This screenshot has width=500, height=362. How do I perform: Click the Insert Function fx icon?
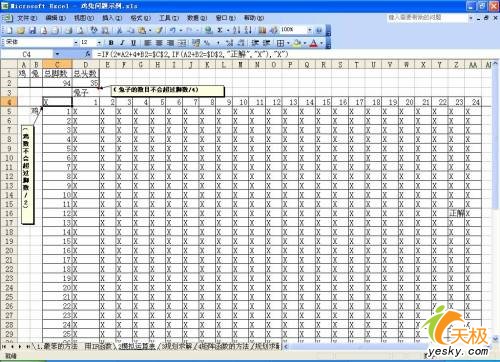coord(88,53)
